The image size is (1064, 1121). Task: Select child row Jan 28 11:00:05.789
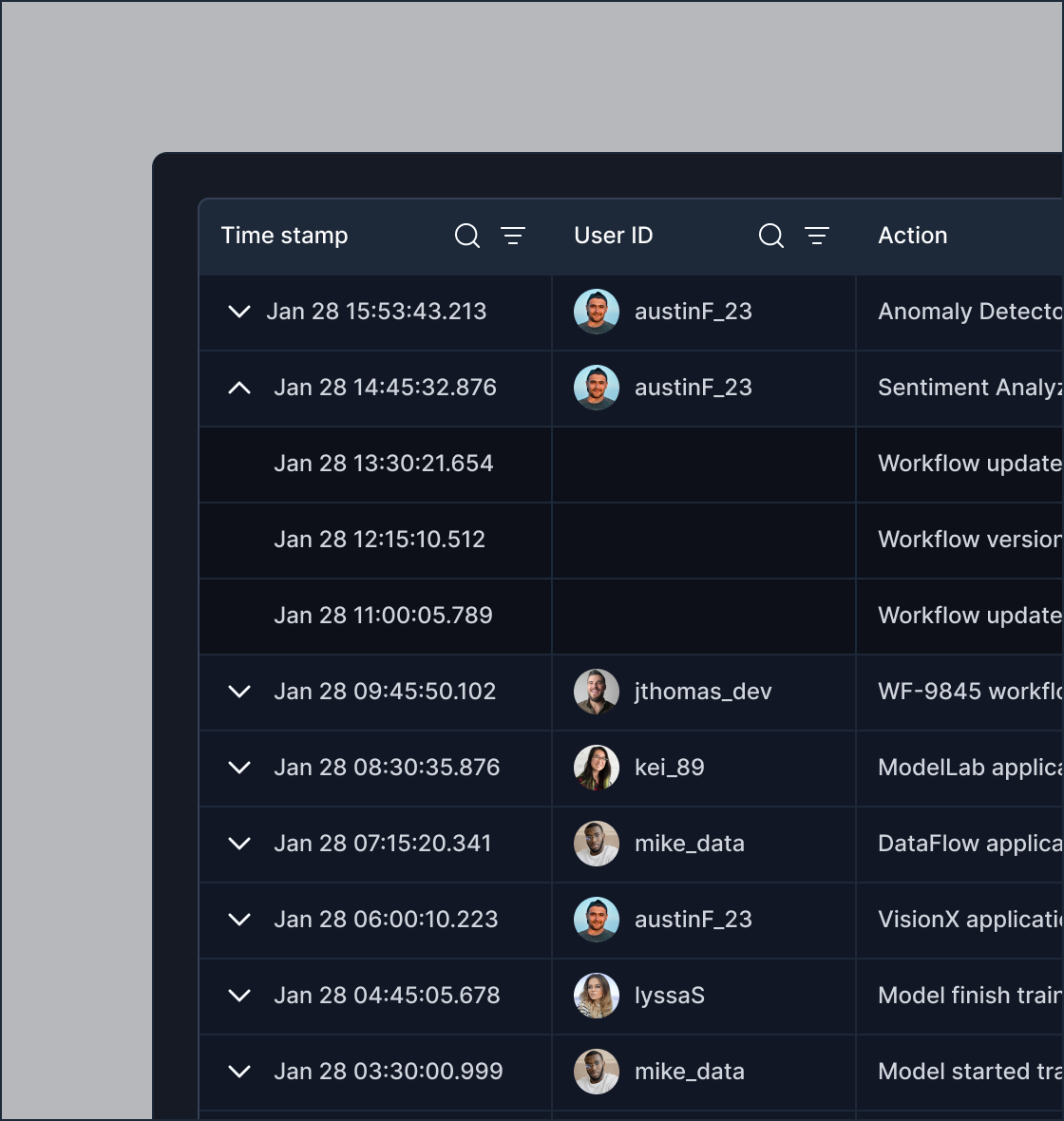(x=383, y=616)
